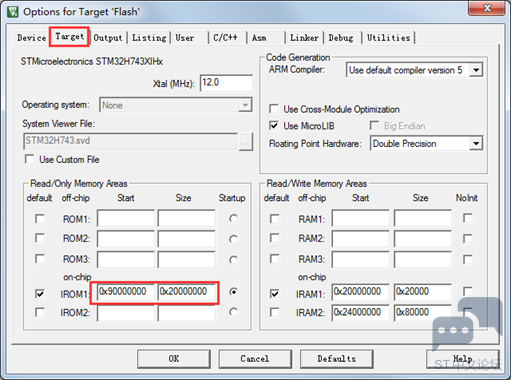Viewport: 511px width, 380px height.
Task: Open the Debug tab
Action: 341,38
